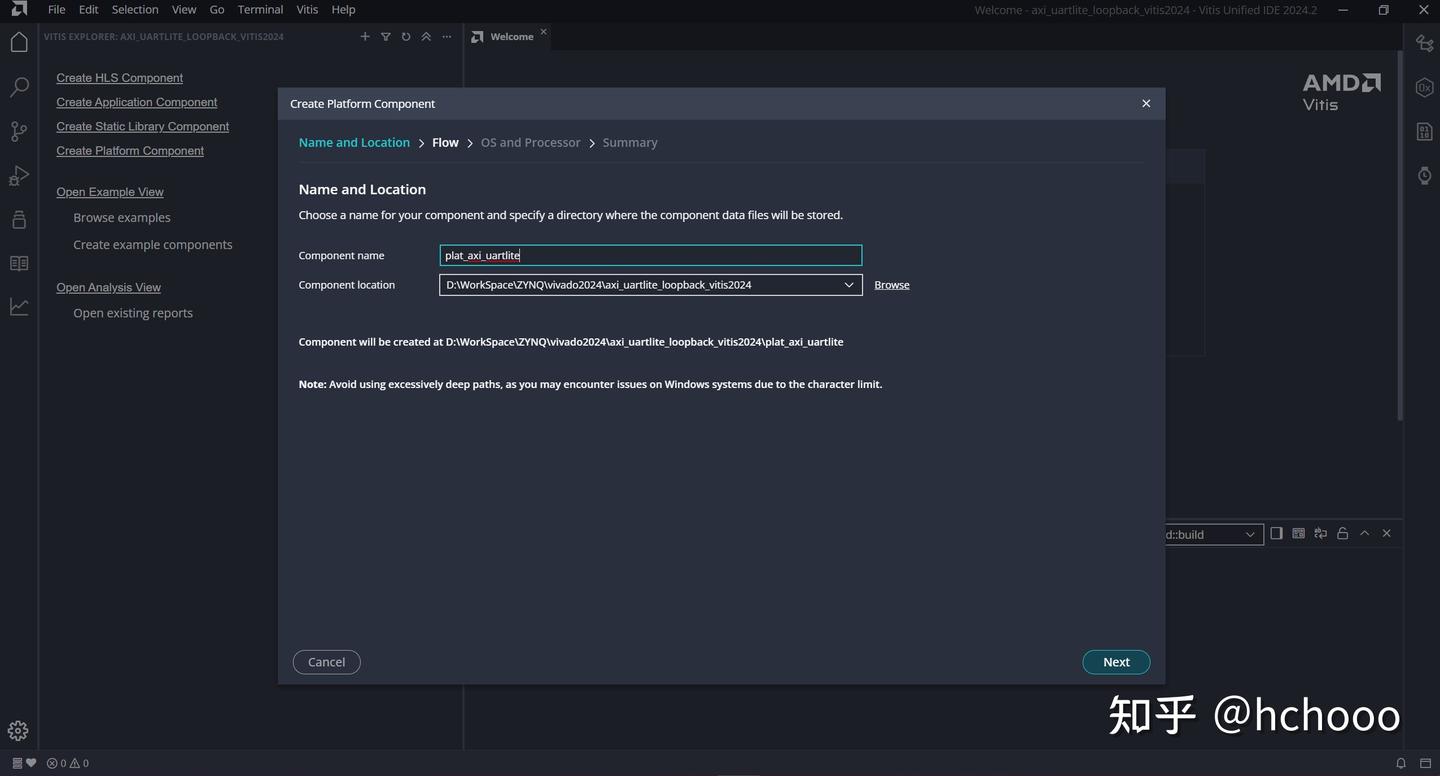The height and width of the screenshot is (776, 1440).
Task: Open the open-book icon in activity bar
Action: click(x=19, y=264)
